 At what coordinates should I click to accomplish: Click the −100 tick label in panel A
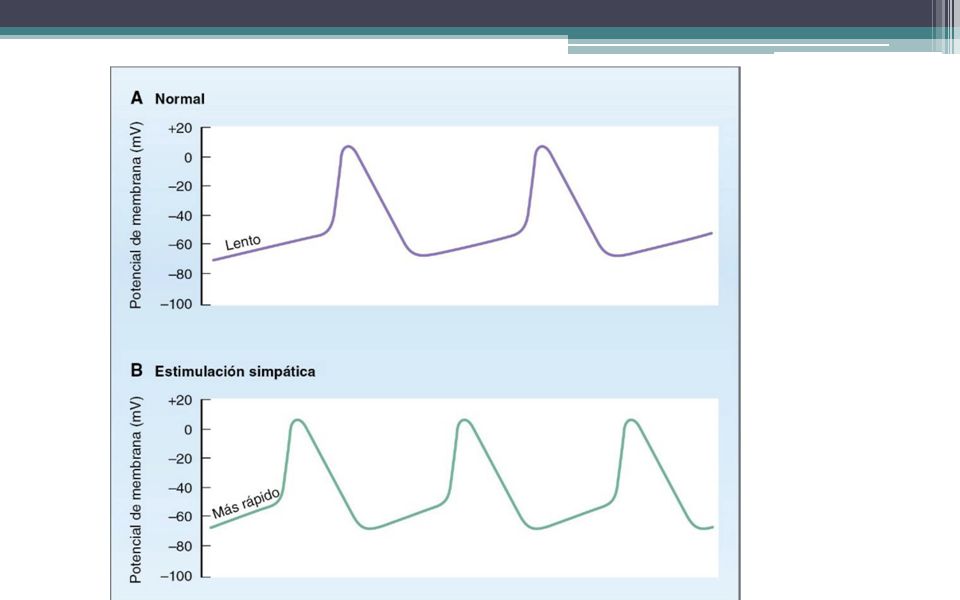point(176,304)
